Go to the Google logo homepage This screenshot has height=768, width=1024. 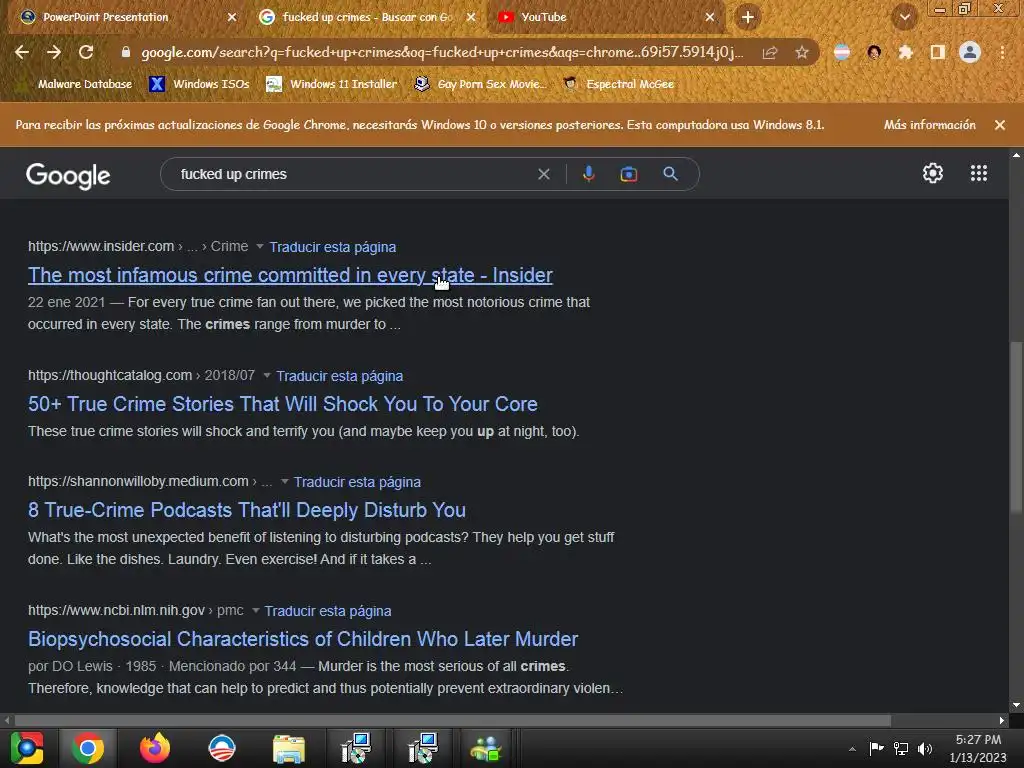(x=68, y=176)
